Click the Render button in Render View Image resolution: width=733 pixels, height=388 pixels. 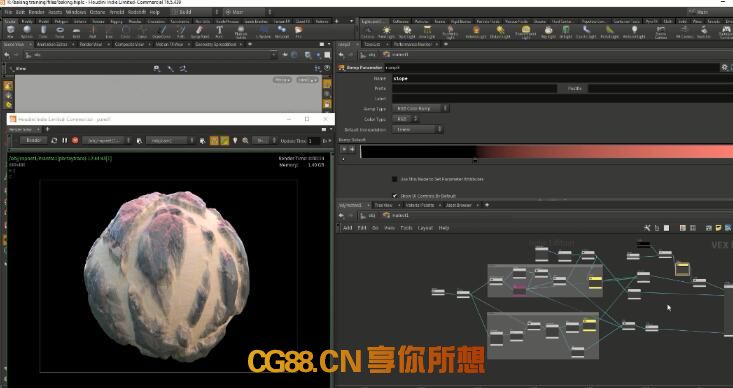pyautogui.click(x=33, y=140)
